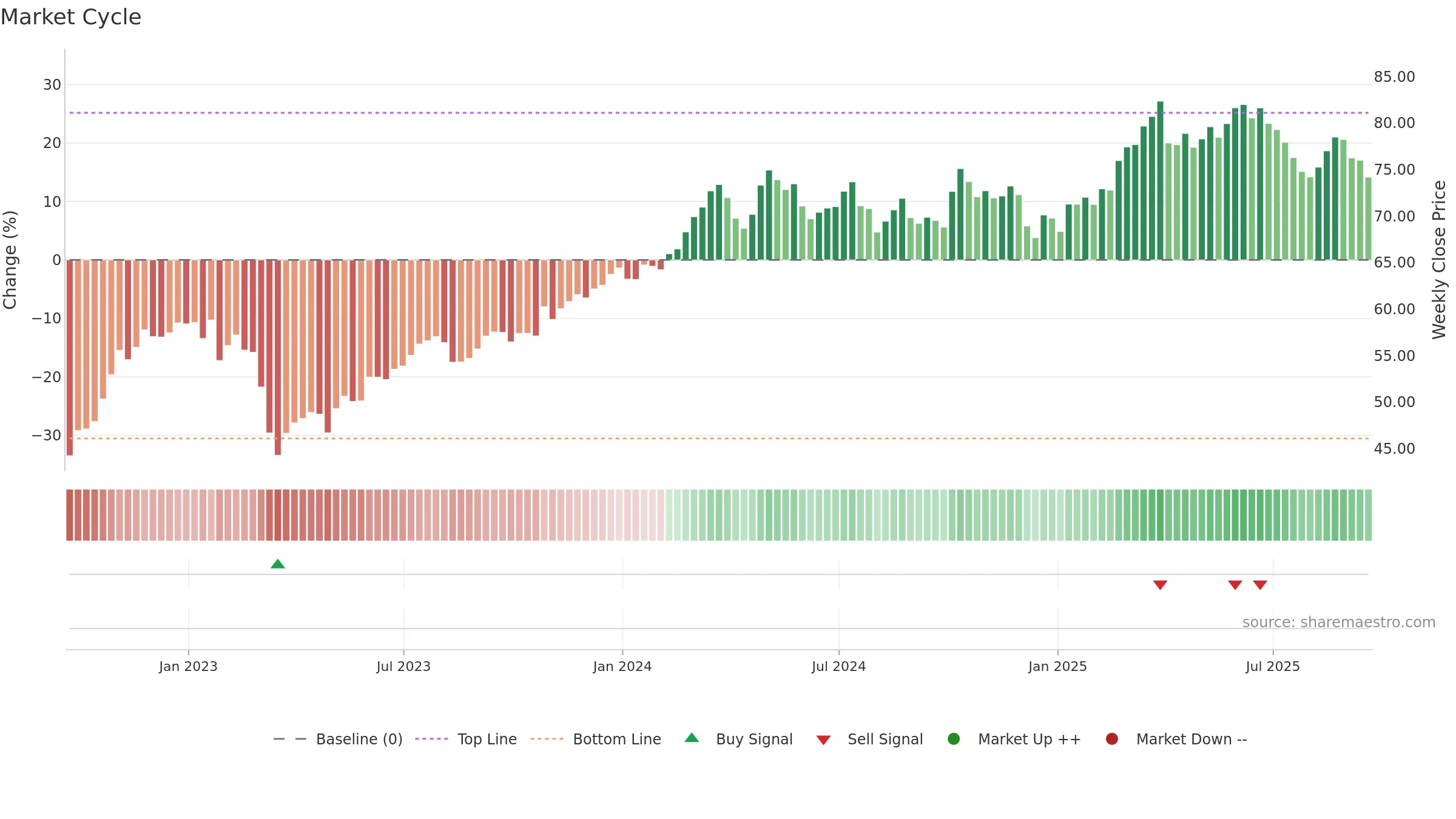Click the Jul 2025 x-axis label
The height and width of the screenshot is (819, 1456).
click(x=1273, y=667)
